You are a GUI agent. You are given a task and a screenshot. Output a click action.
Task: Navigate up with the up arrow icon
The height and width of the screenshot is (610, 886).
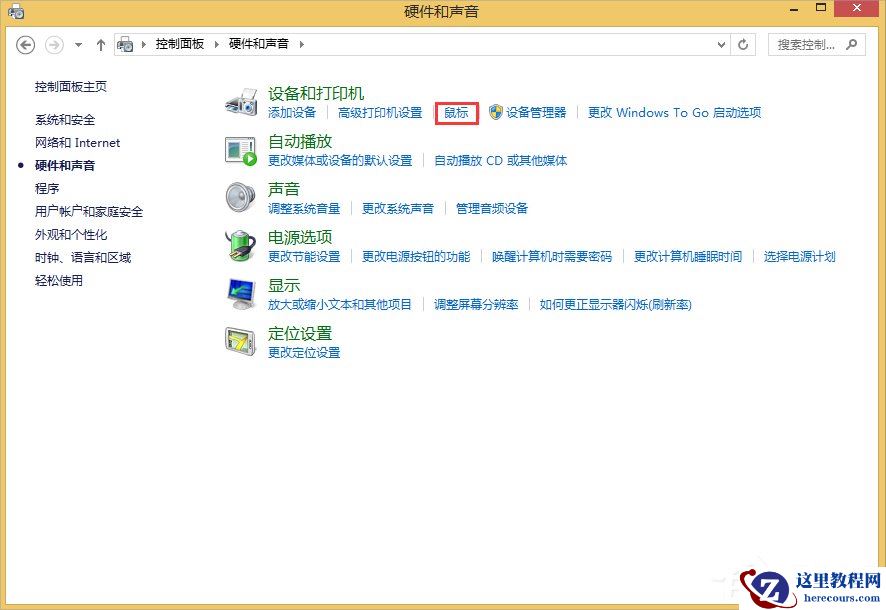(101, 44)
